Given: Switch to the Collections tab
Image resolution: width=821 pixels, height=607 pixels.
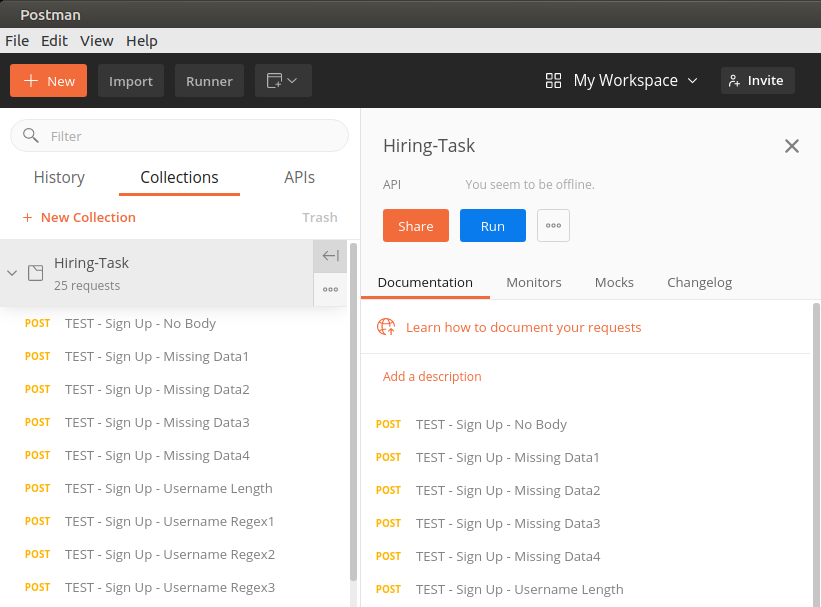Looking at the screenshot, I should [179, 178].
